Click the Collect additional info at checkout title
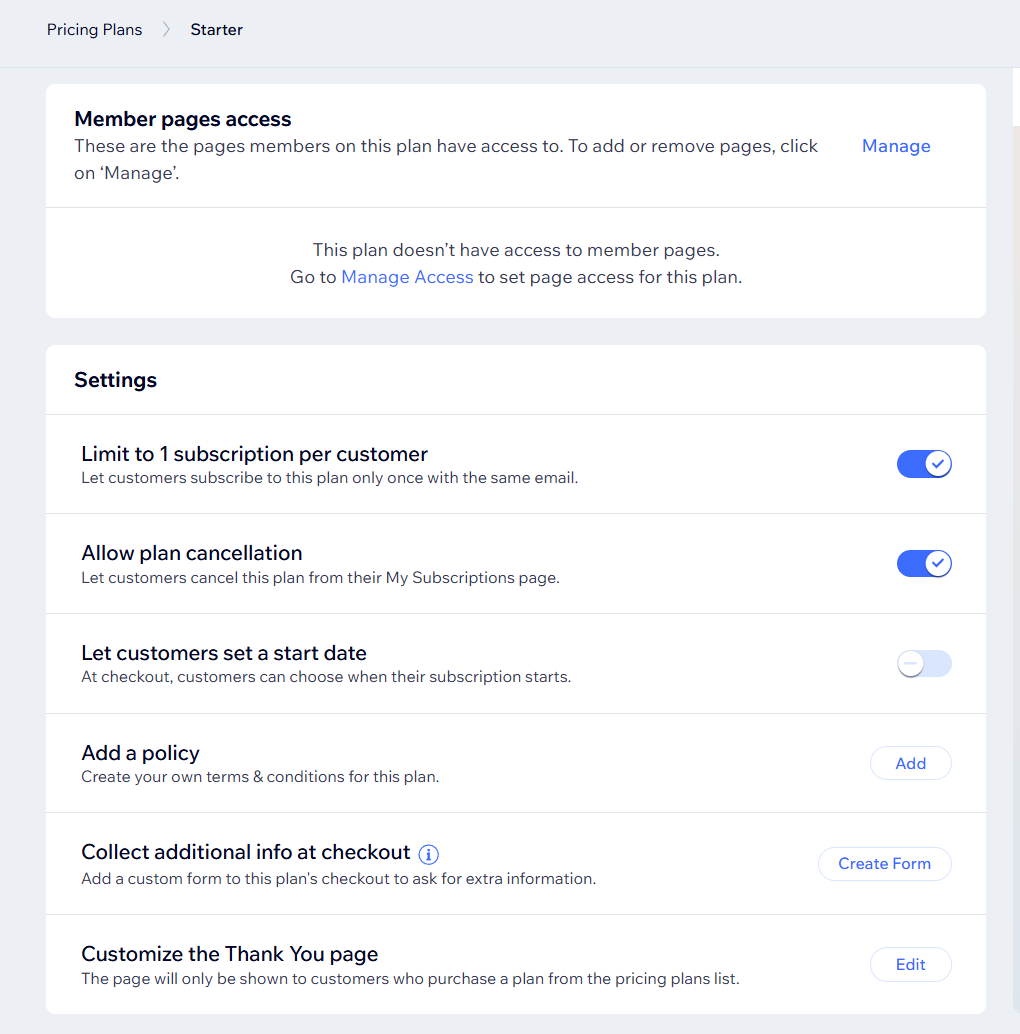The height and width of the screenshot is (1034, 1020). 246,852
